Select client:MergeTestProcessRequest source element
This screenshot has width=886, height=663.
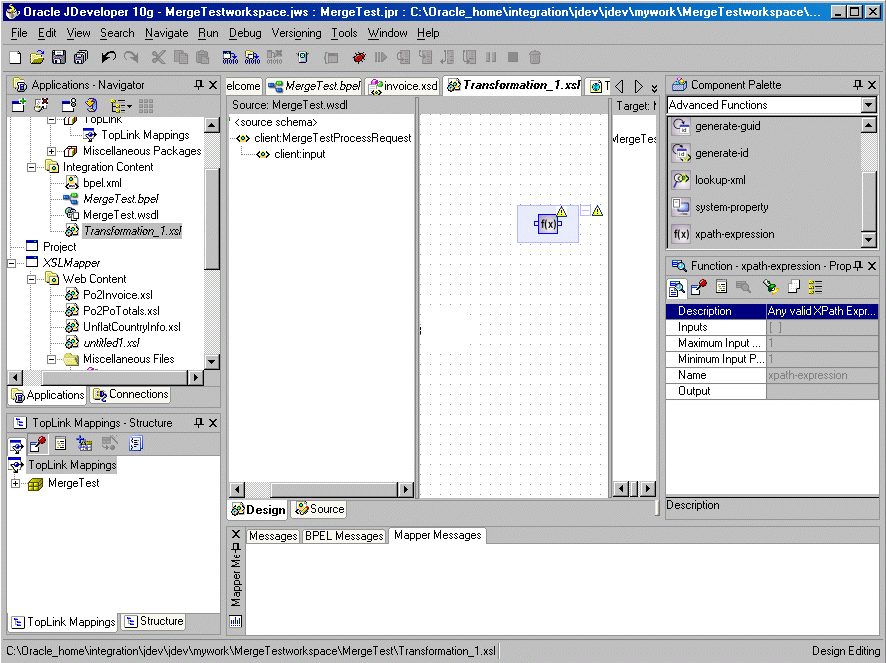(x=332, y=138)
